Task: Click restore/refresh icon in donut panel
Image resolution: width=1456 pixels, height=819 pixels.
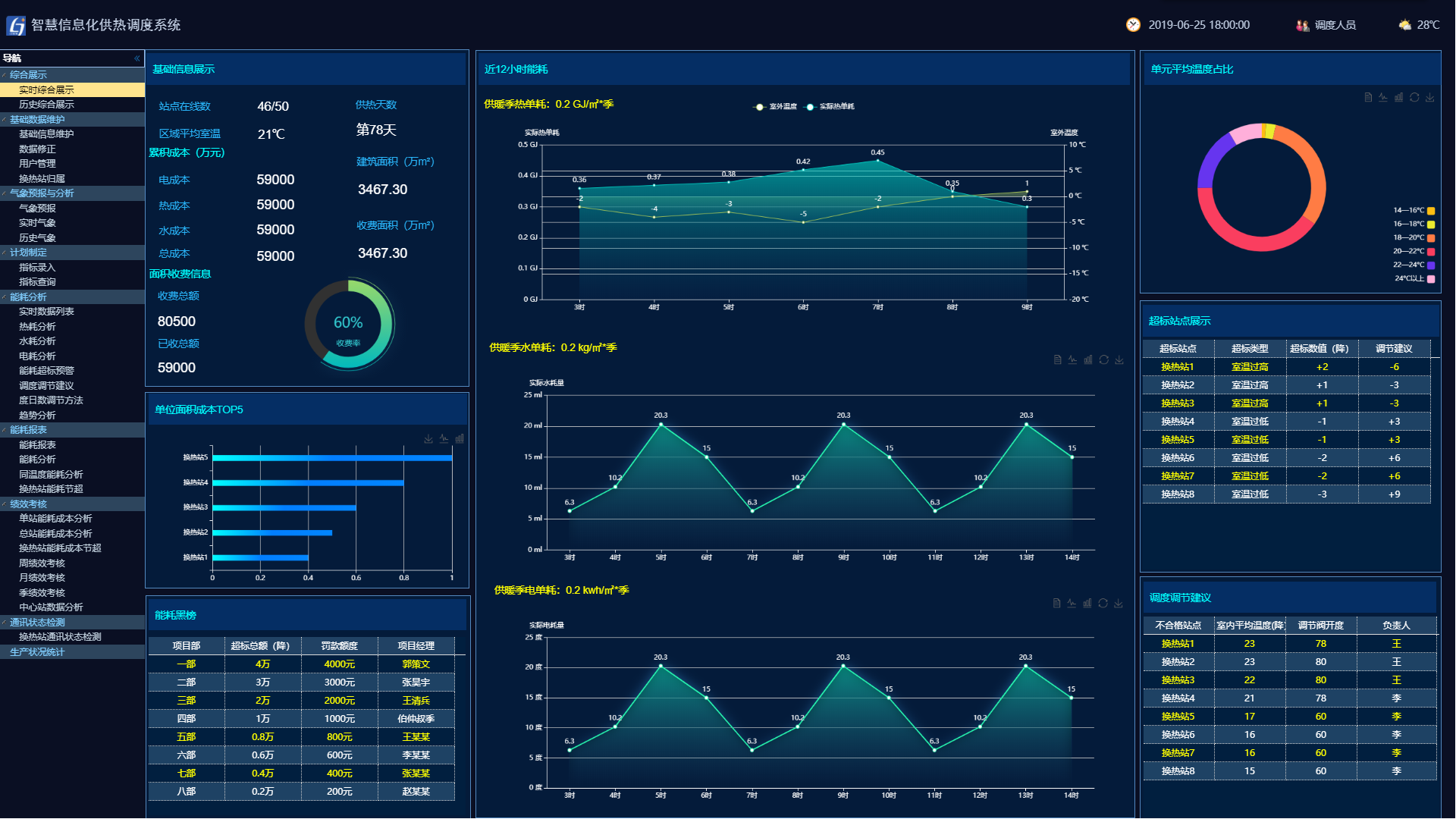Action: (1414, 98)
